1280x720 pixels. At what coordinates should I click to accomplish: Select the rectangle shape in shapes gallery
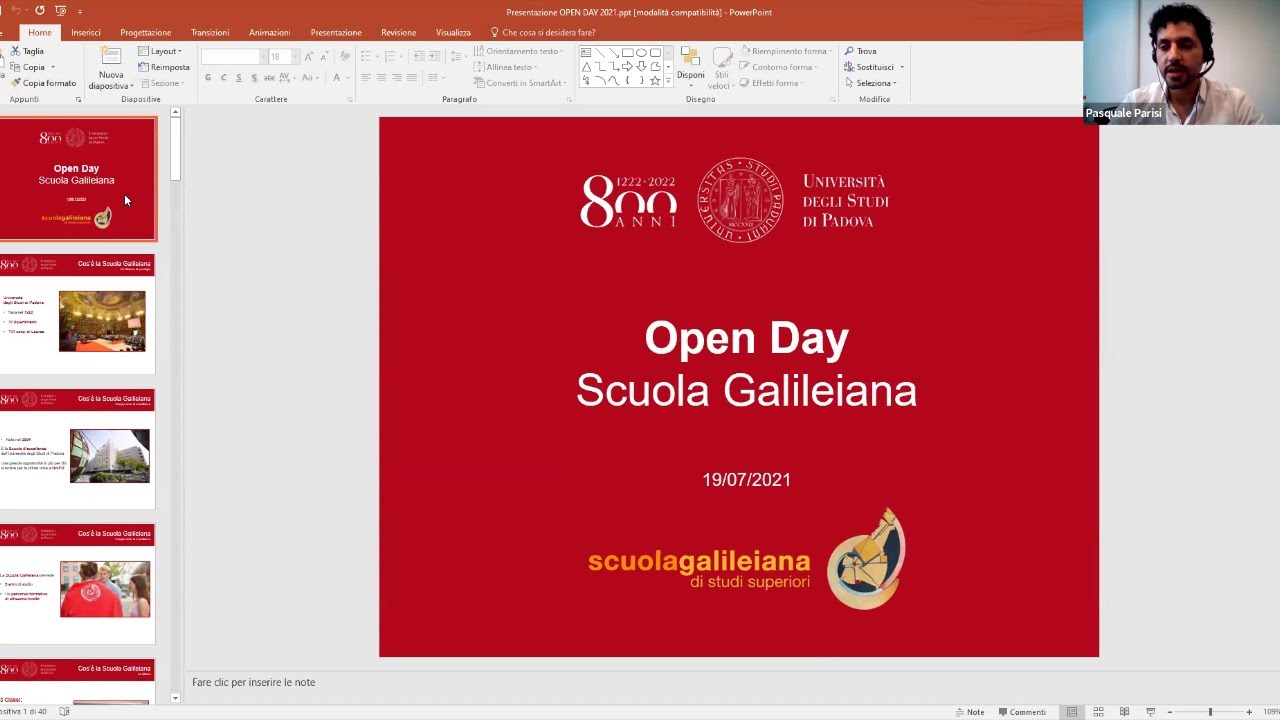point(627,53)
